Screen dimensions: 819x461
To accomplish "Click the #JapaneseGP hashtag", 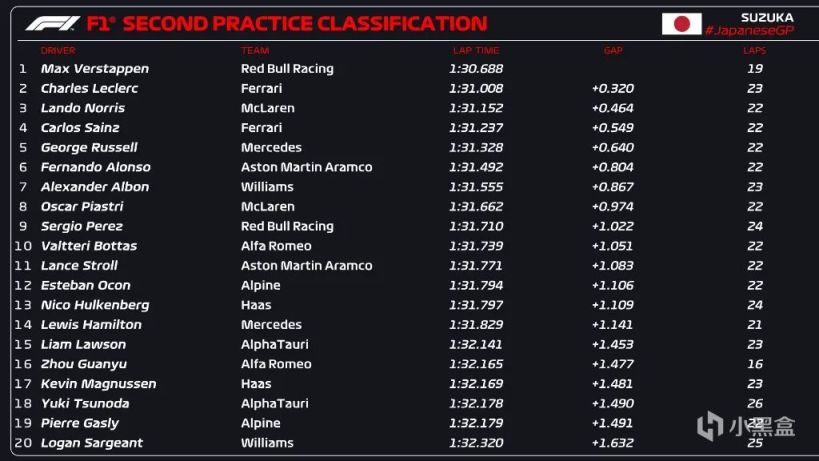I will pyautogui.click(x=751, y=31).
